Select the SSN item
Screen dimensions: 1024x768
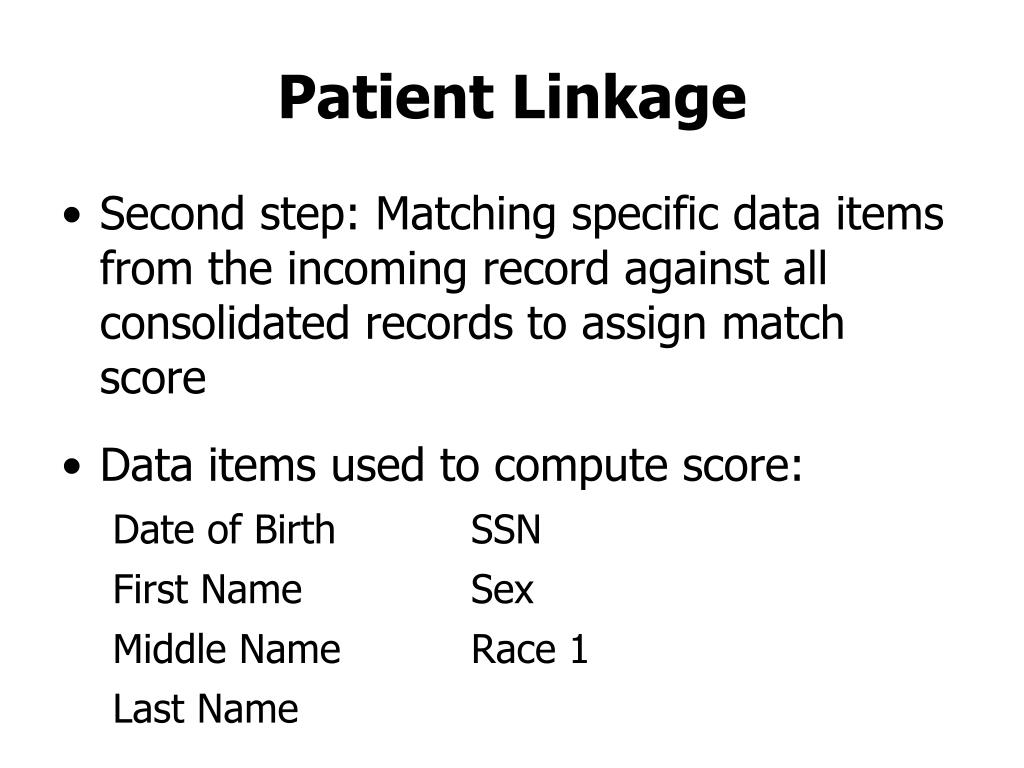(505, 529)
